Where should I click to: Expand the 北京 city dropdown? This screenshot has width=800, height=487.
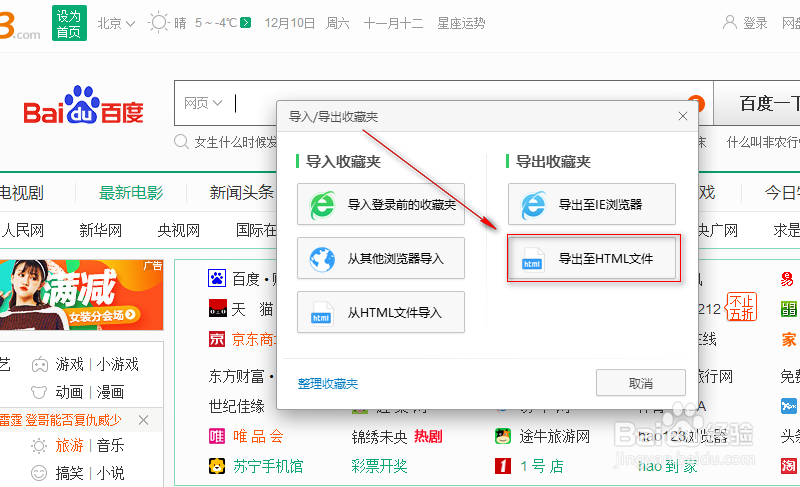[x=116, y=23]
